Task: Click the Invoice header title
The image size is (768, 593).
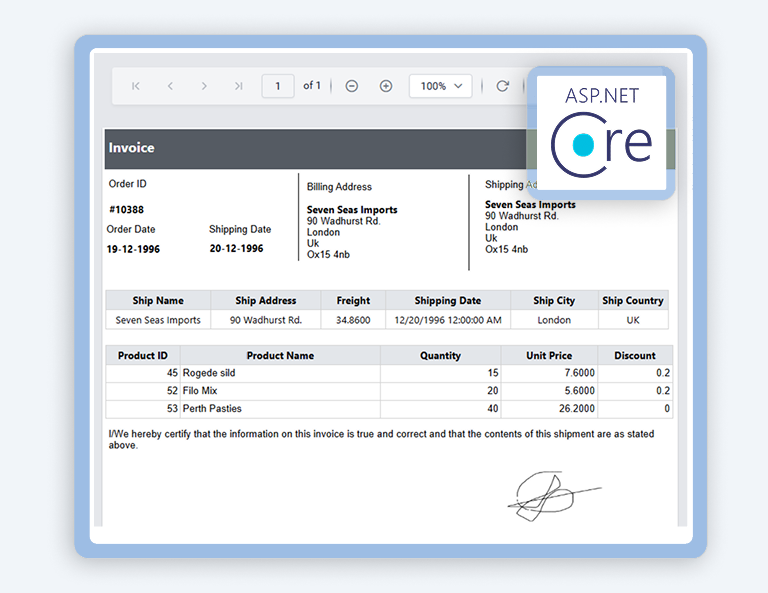Action: pyautogui.click(x=131, y=148)
